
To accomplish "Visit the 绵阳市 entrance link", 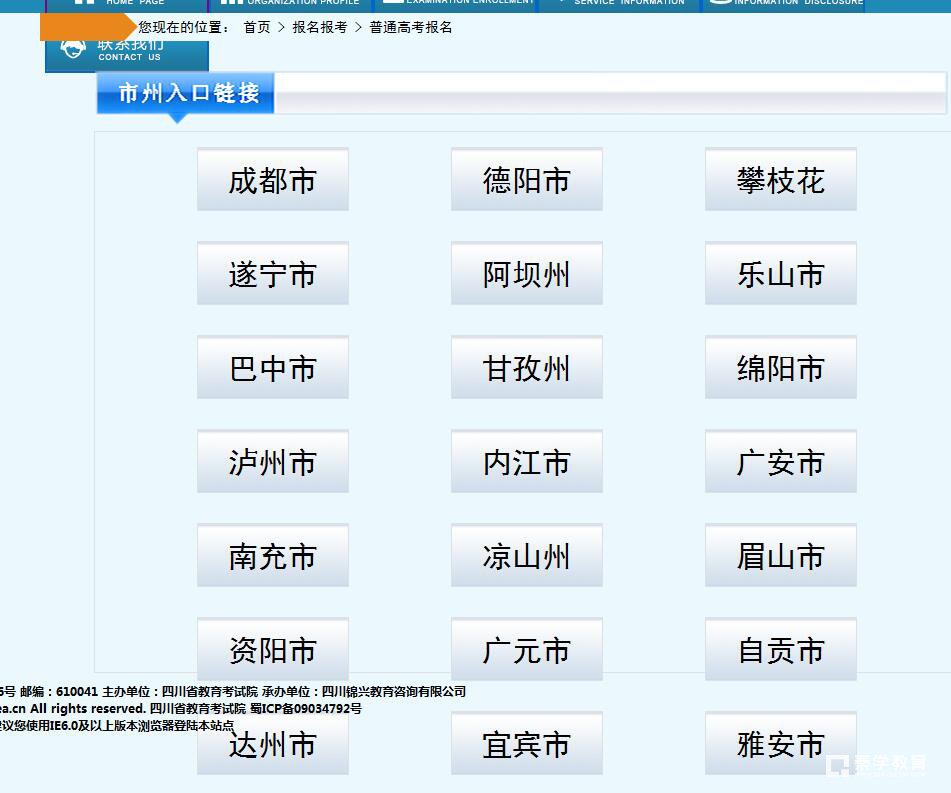I will (x=781, y=368).
